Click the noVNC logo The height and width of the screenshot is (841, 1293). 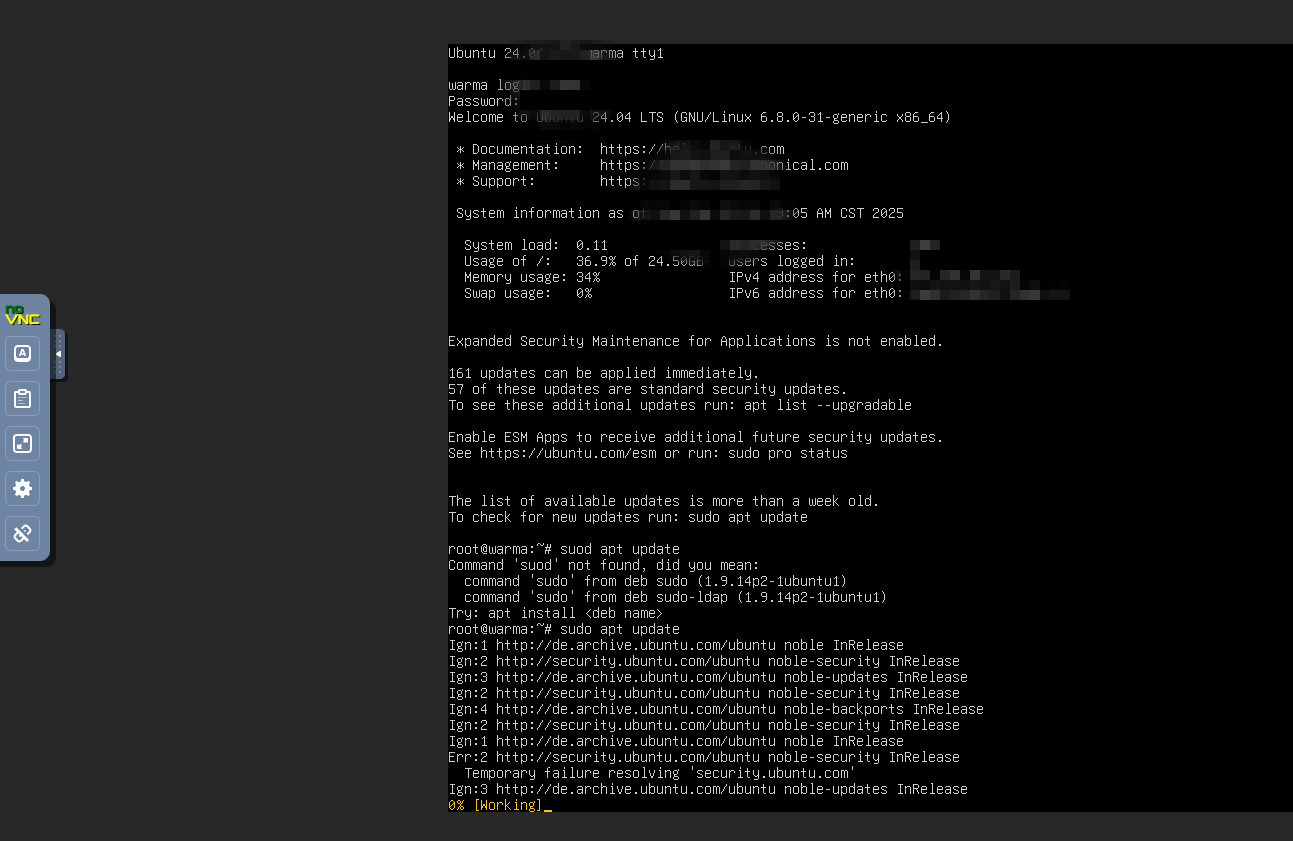pos(22,313)
